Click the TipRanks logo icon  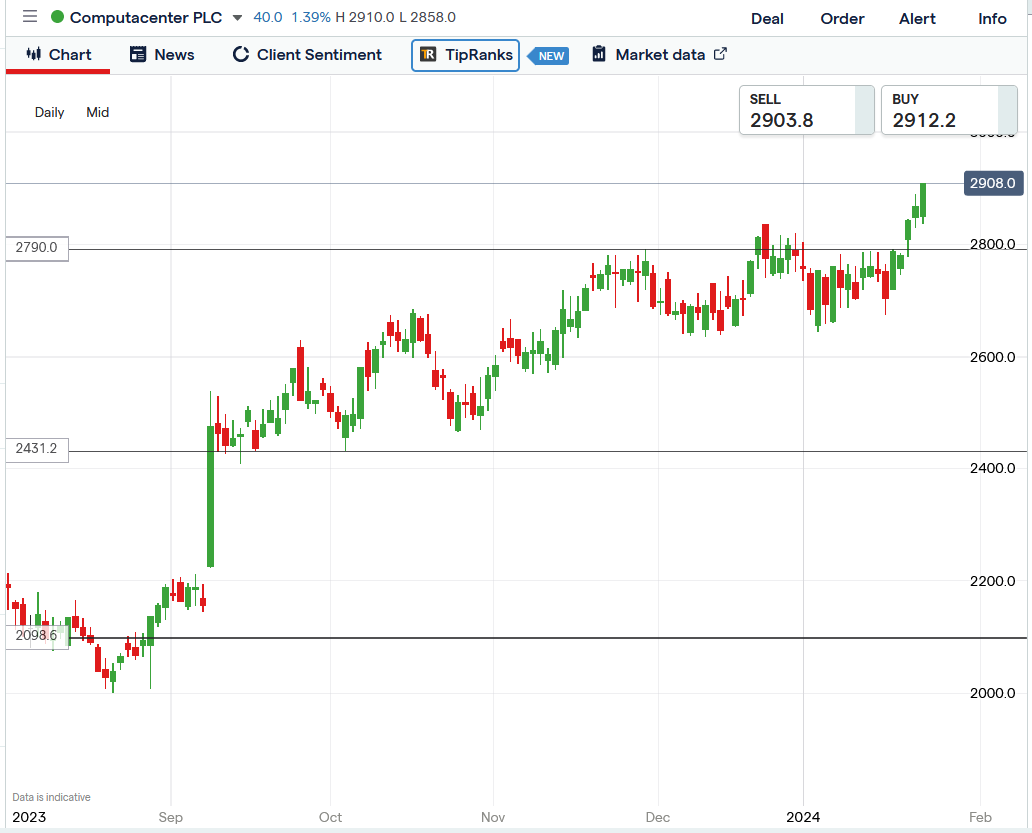click(428, 55)
